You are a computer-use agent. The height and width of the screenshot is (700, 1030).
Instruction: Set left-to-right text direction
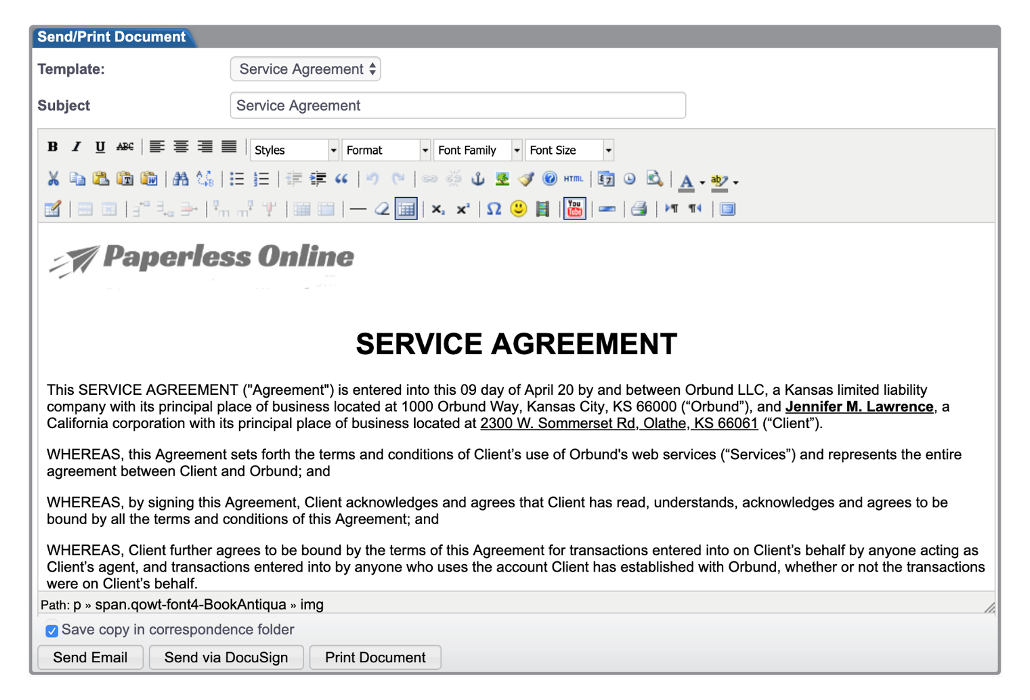(671, 209)
